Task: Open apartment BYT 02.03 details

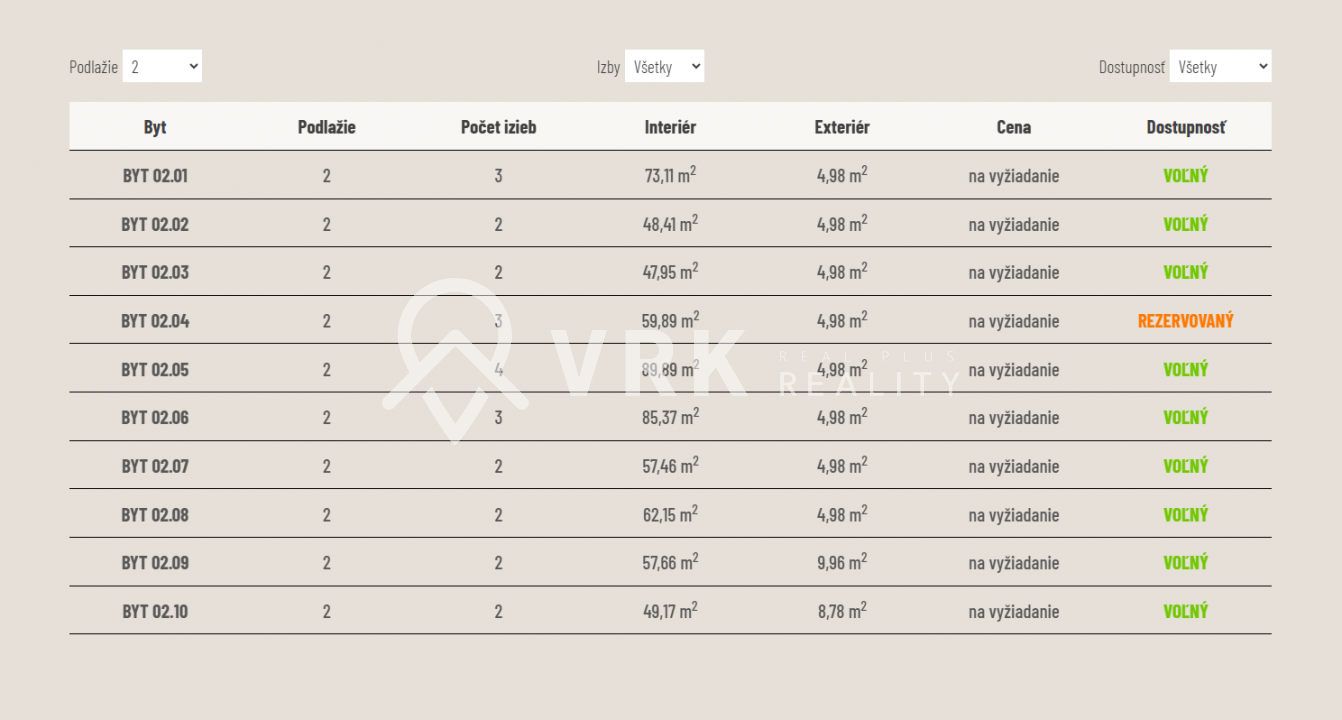Action: 155,272
